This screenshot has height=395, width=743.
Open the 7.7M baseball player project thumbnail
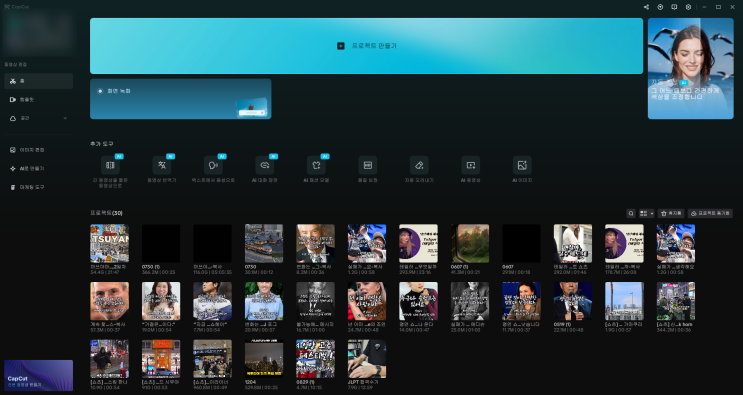pos(213,301)
